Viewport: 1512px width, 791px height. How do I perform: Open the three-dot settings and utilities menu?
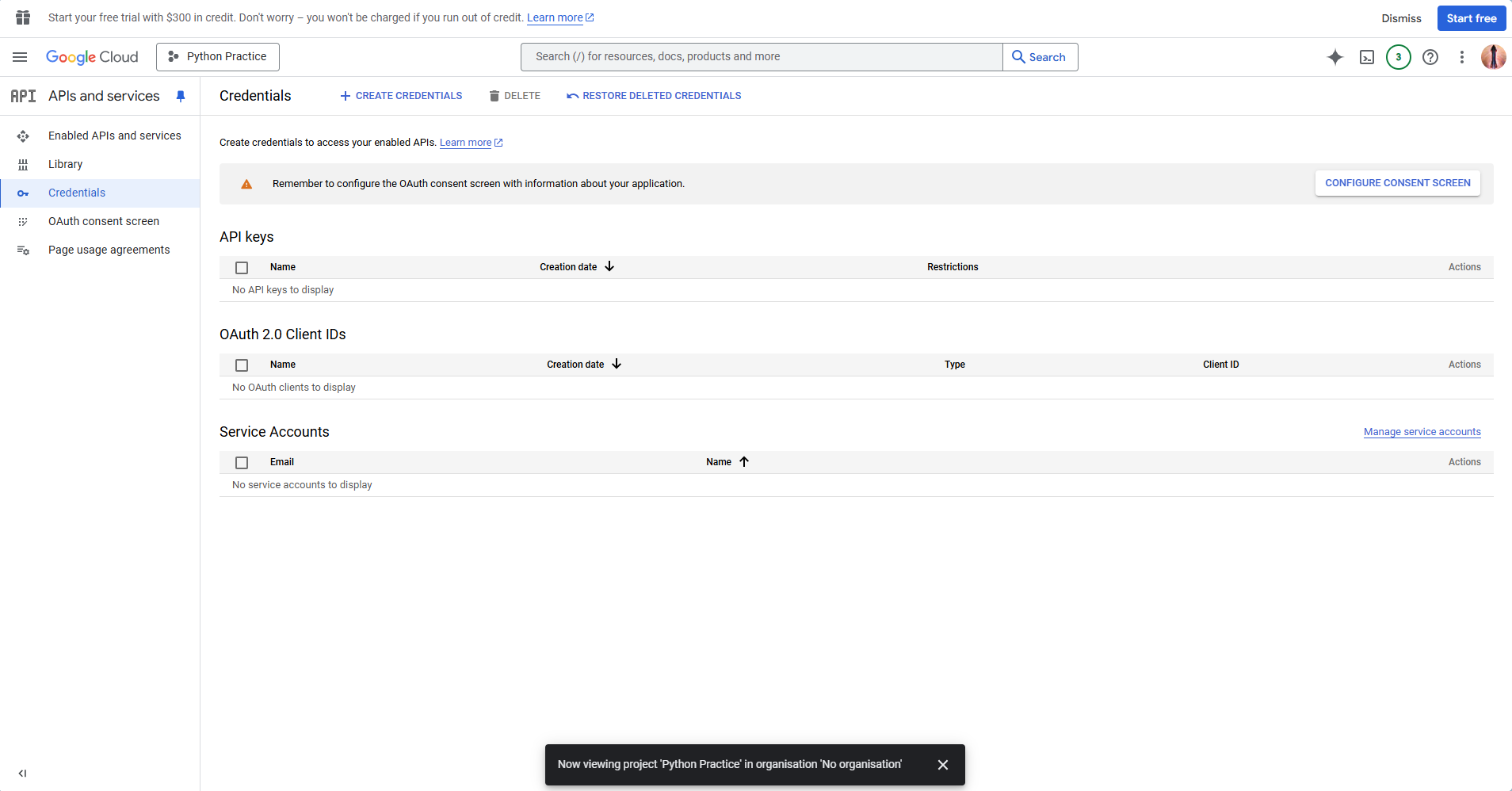pos(1462,57)
